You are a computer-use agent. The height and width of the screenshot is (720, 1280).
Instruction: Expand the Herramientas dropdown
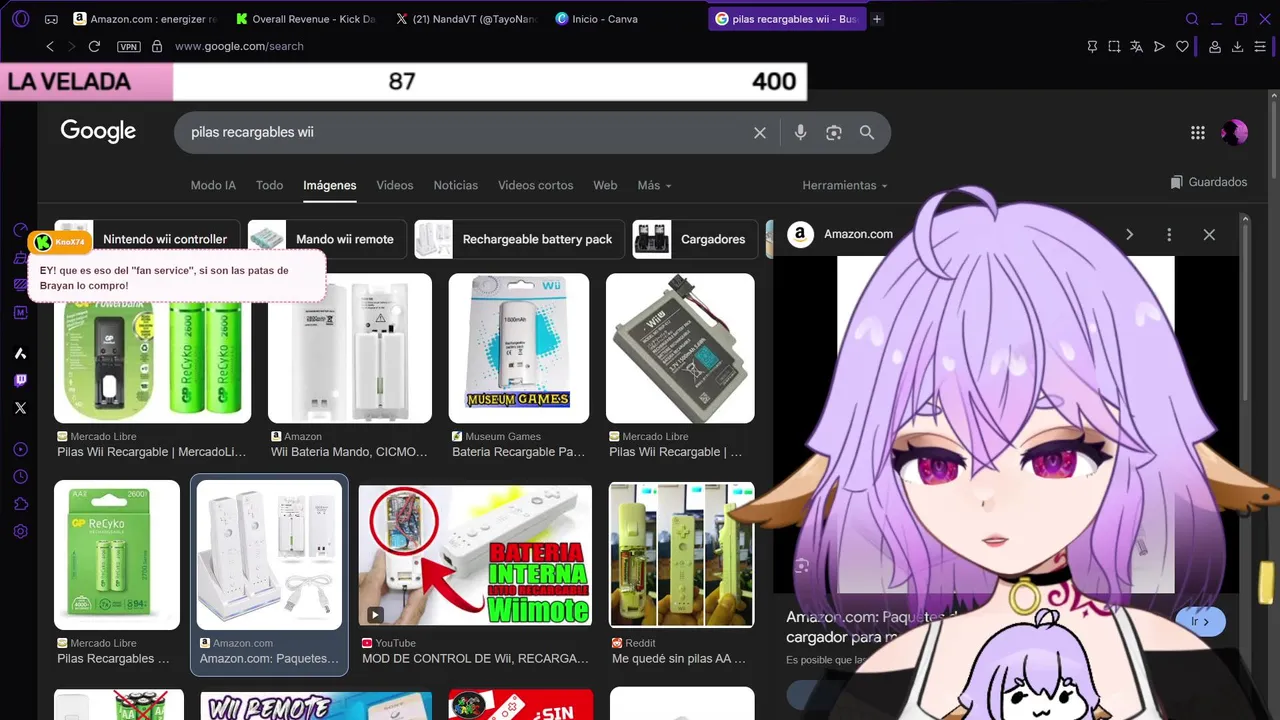click(x=844, y=185)
